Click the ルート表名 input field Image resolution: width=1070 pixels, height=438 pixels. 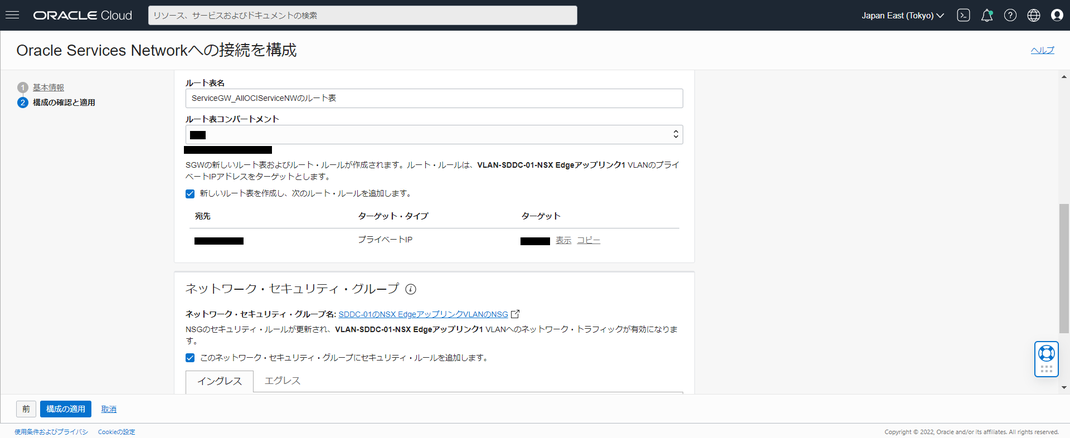click(x=434, y=98)
